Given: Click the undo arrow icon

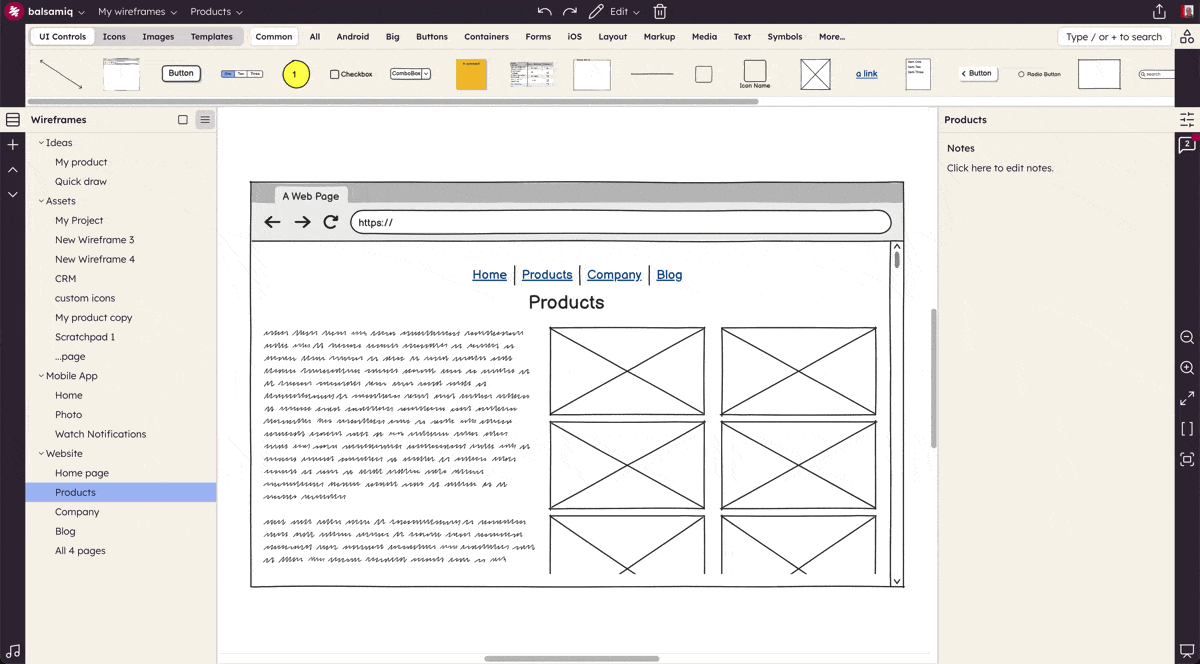Looking at the screenshot, I should click(544, 12).
